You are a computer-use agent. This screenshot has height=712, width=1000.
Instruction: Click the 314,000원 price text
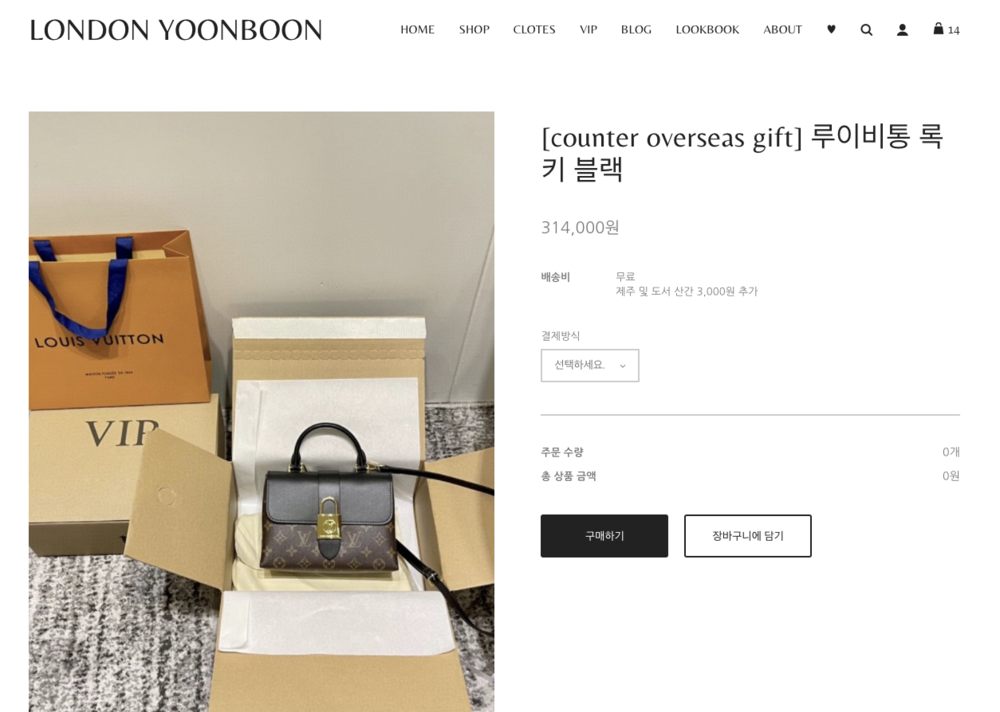tap(580, 228)
